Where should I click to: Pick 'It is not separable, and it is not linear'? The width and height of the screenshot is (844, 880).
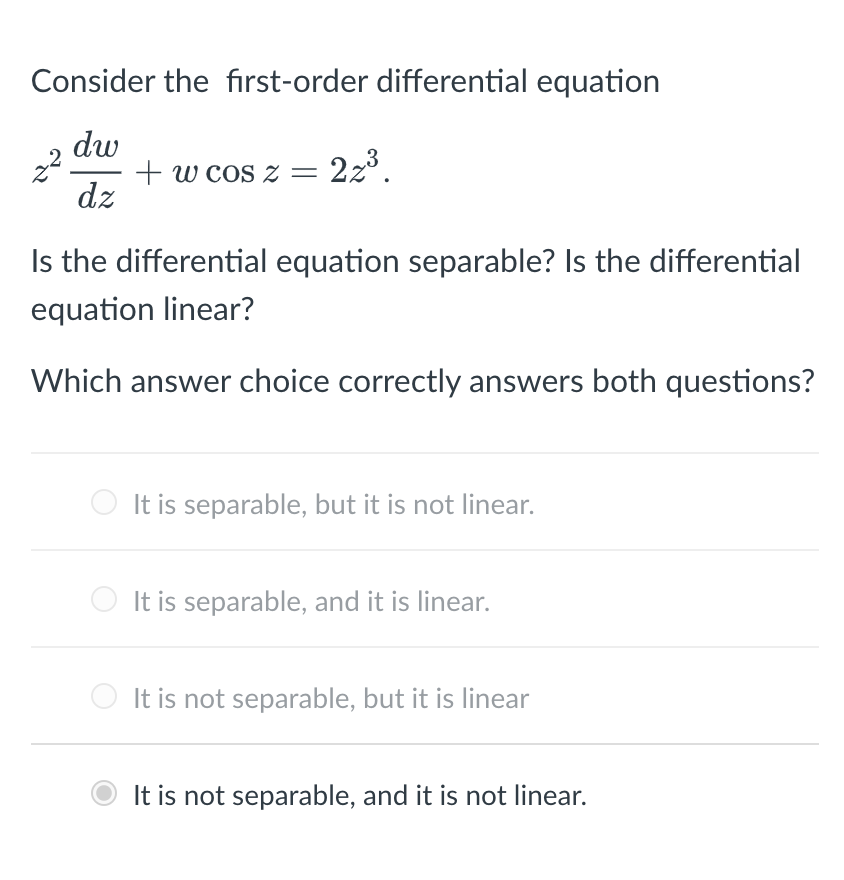357,795
